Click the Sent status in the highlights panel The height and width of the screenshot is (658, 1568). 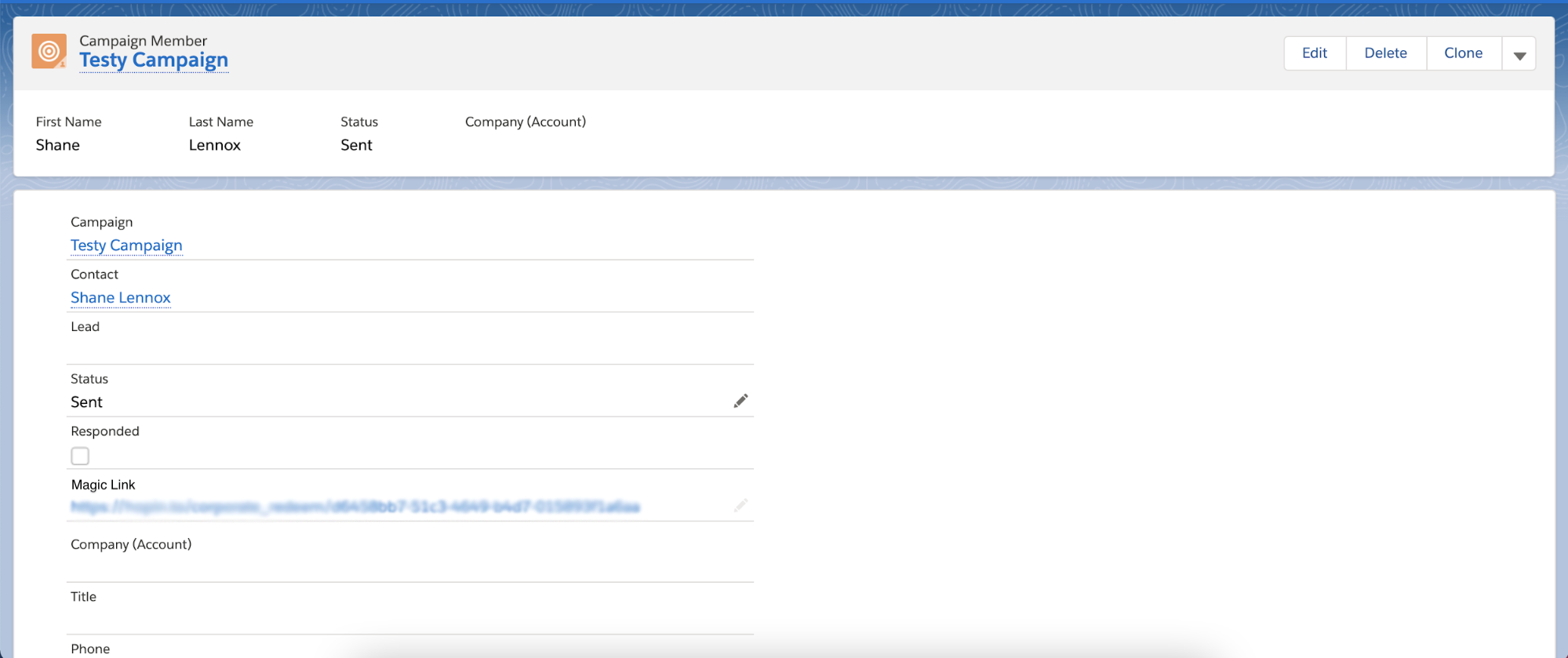[x=356, y=145]
